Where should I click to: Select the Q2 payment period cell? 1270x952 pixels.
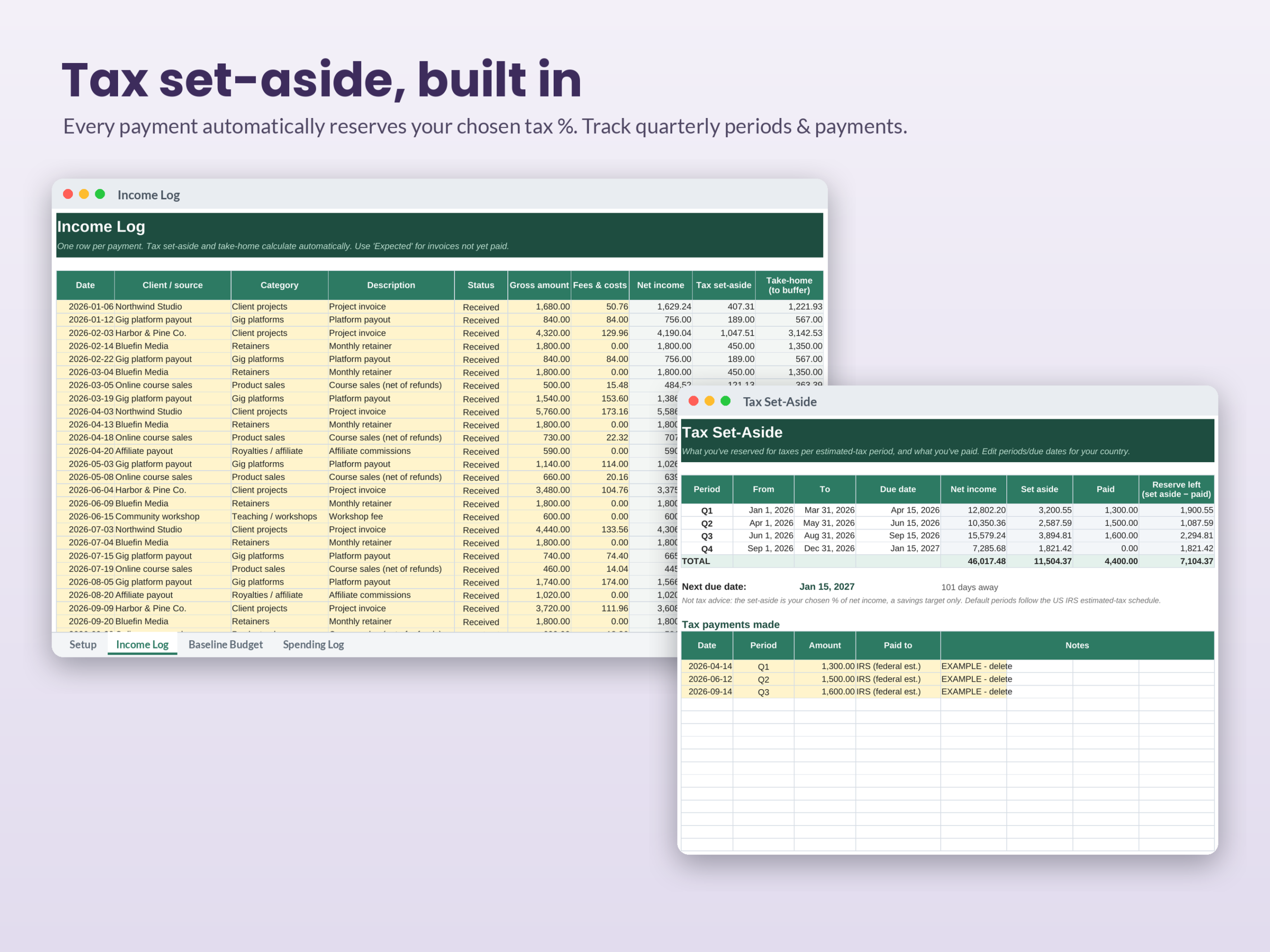tap(763, 679)
